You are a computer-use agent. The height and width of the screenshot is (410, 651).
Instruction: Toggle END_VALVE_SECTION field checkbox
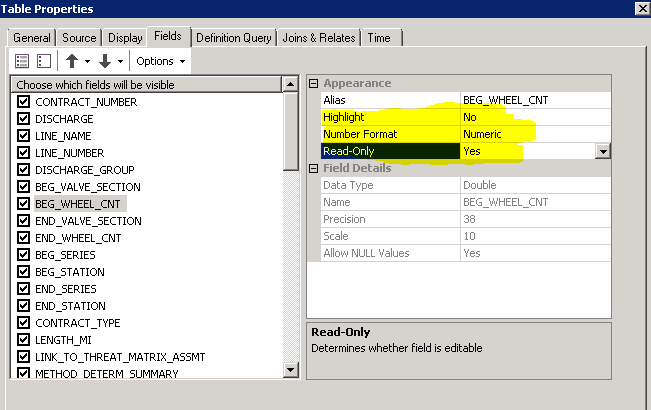(24, 221)
